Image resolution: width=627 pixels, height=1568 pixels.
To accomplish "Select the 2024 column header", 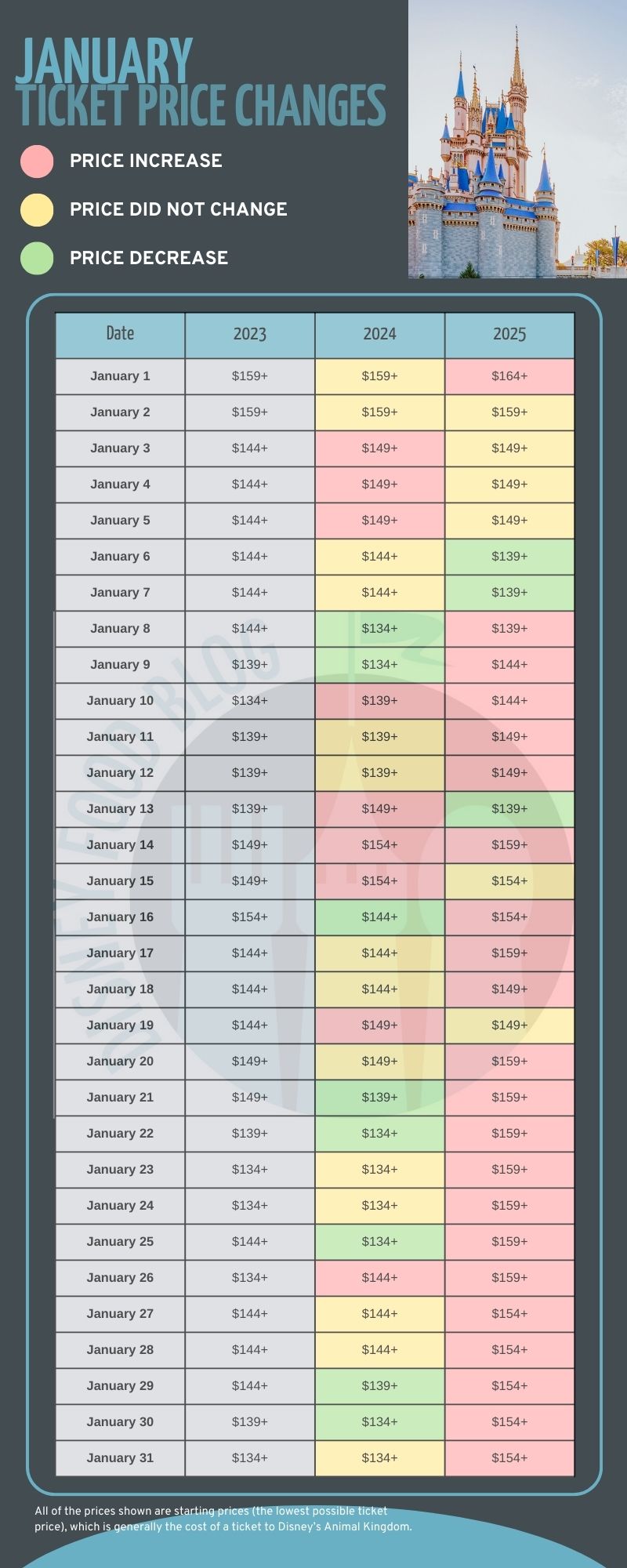I will pyautogui.click(x=379, y=335).
